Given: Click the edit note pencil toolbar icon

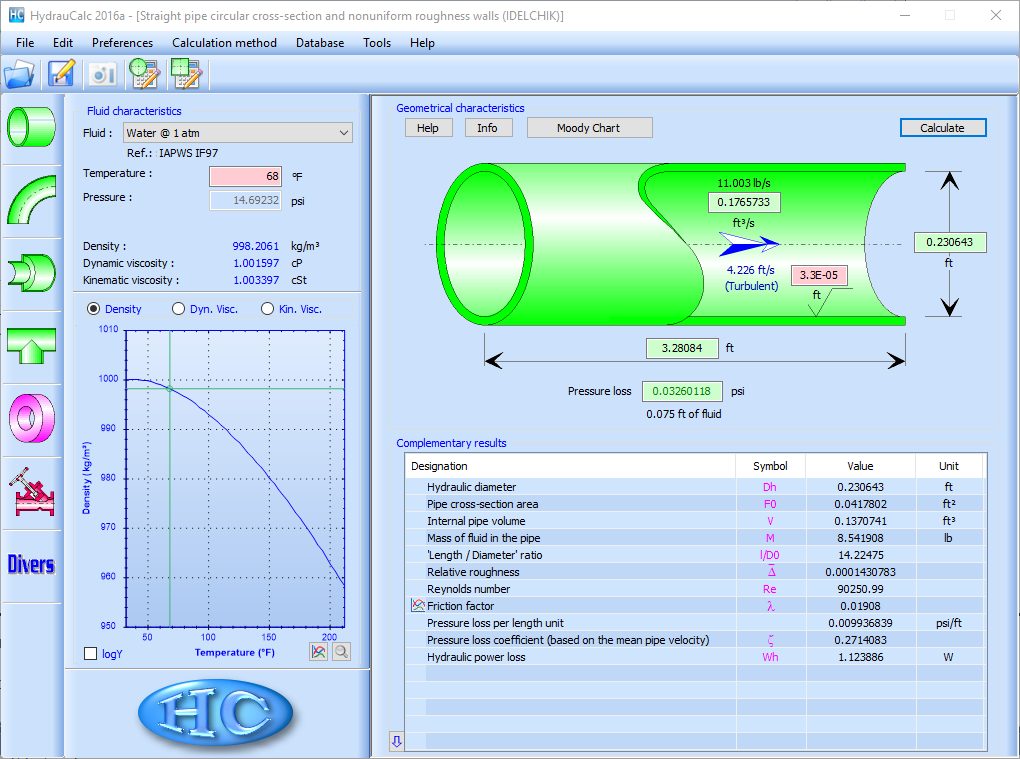Looking at the screenshot, I should 61,73.
